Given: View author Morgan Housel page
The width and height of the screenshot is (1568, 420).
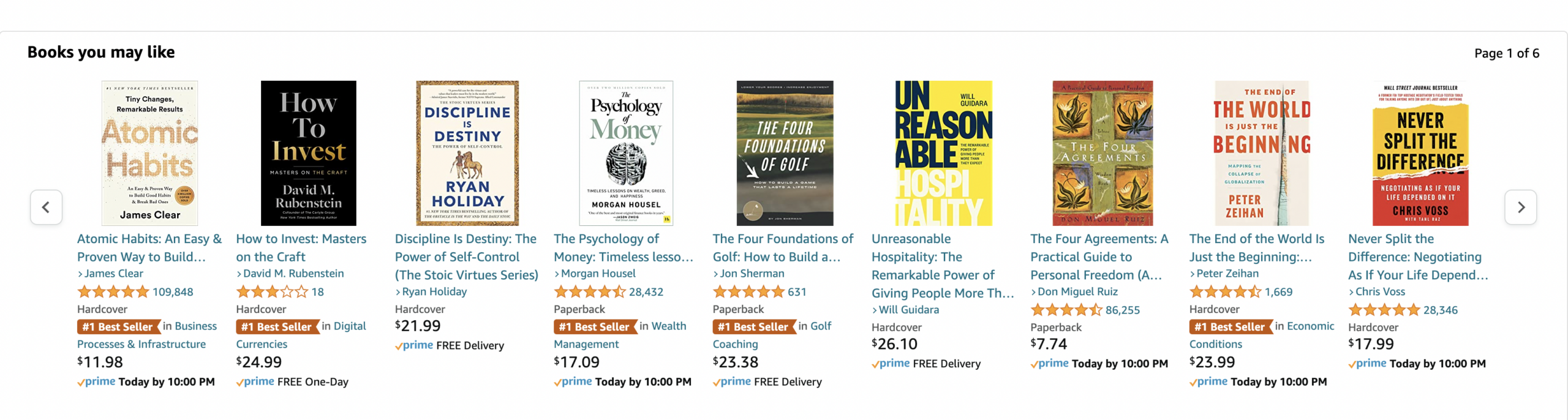Looking at the screenshot, I should click(598, 274).
